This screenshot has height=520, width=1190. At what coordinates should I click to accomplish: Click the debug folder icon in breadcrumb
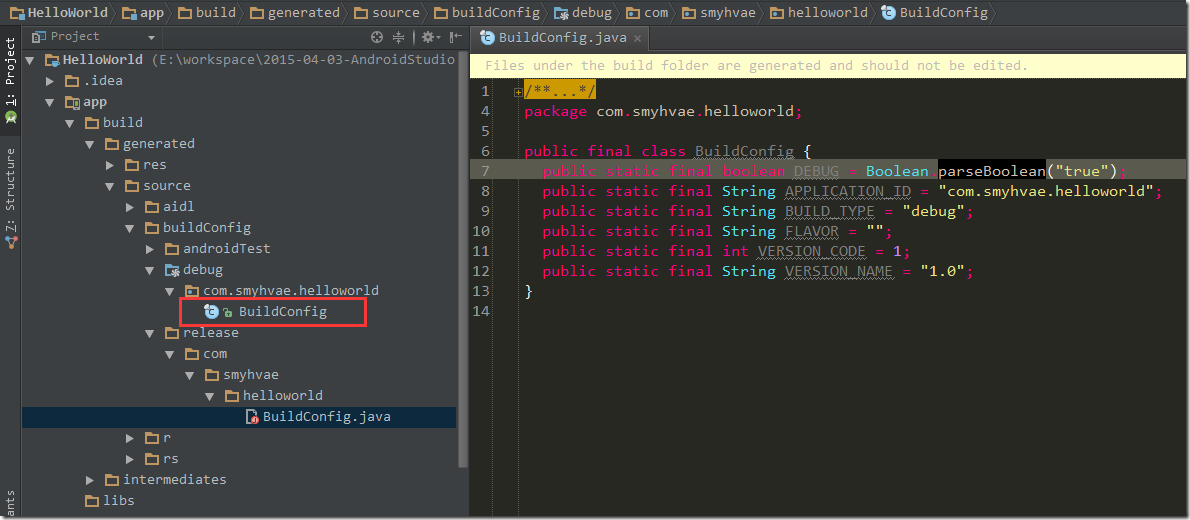pyautogui.click(x=561, y=13)
